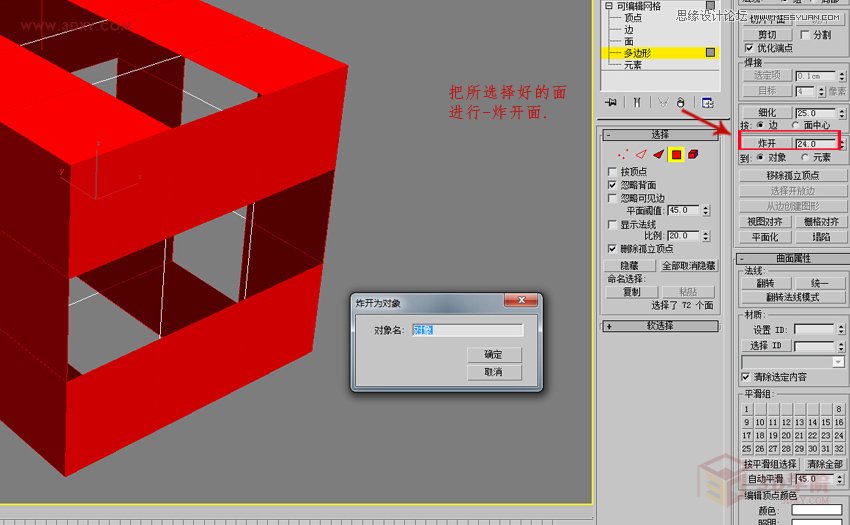The height and width of the screenshot is (525, 850).
Task: Select 元素 radio for explode
Action: click(804, 157)
